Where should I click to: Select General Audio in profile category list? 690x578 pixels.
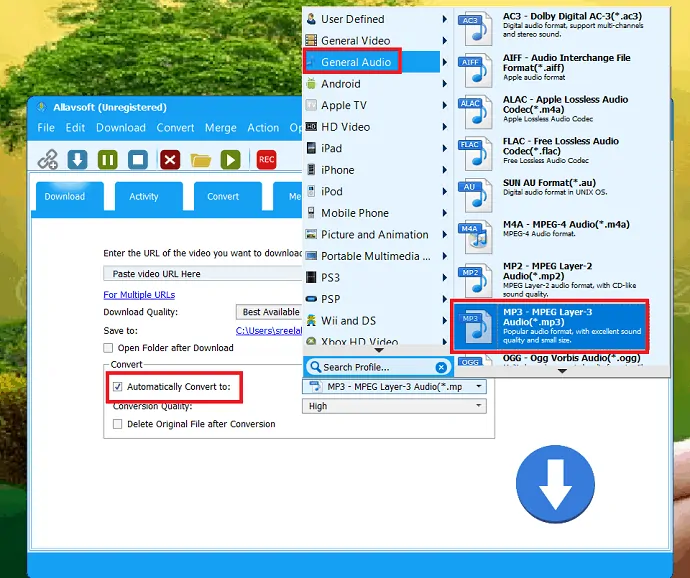[355, 62]
